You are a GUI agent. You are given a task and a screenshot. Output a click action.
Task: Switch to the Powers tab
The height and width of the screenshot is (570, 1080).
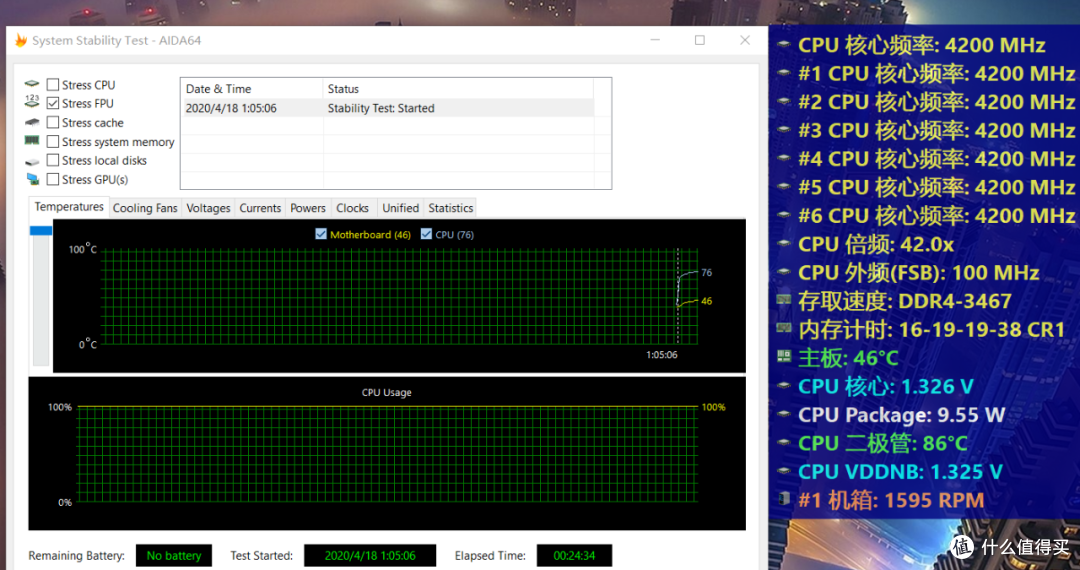(308, 208)
